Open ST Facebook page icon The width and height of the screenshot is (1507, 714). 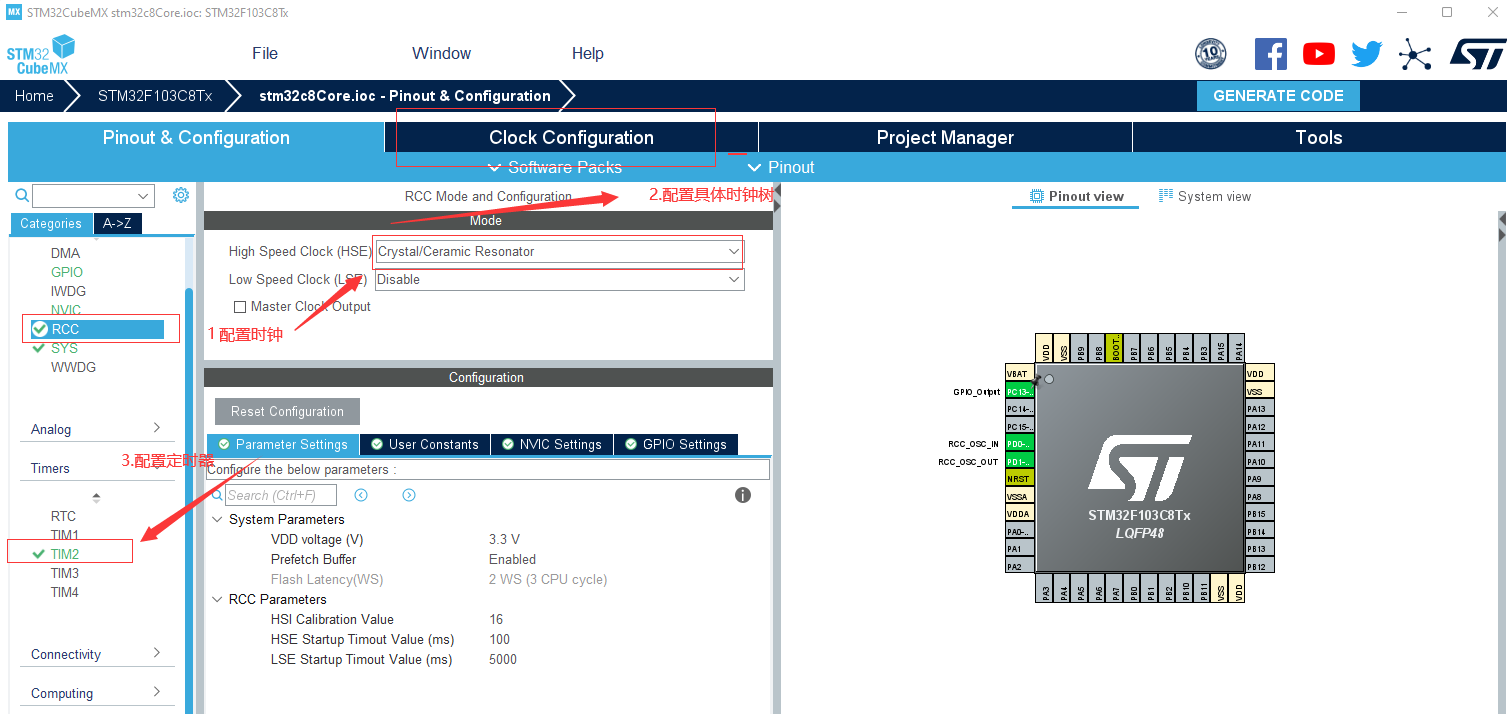pos(1270,54)
